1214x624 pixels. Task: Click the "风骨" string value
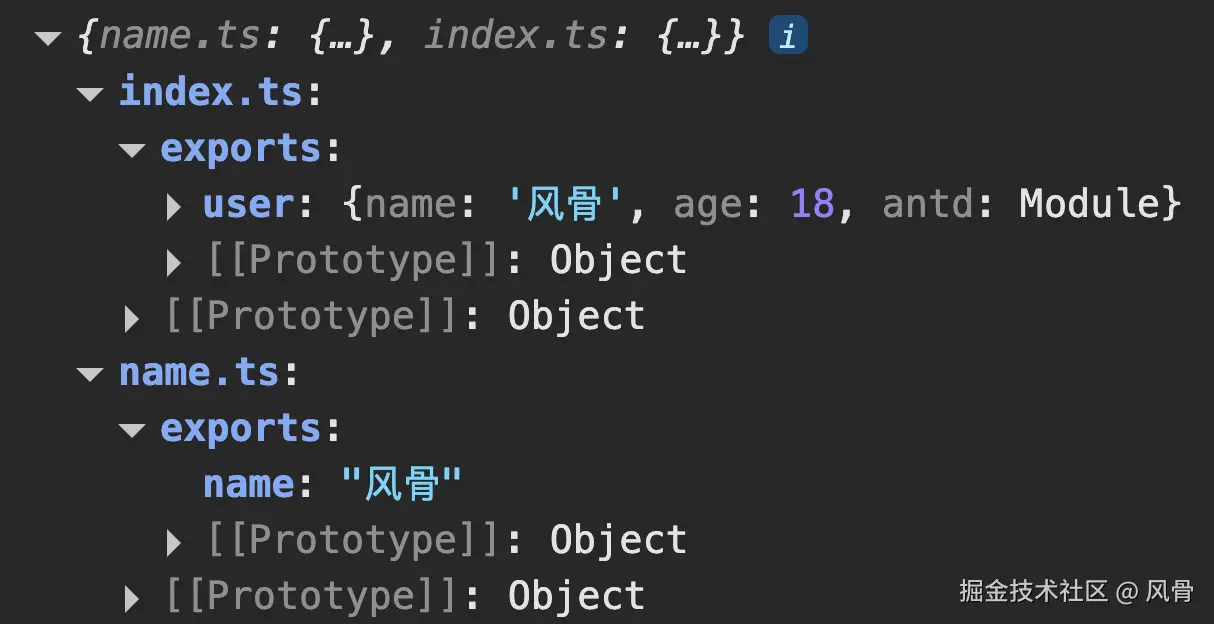coord(400,485)
